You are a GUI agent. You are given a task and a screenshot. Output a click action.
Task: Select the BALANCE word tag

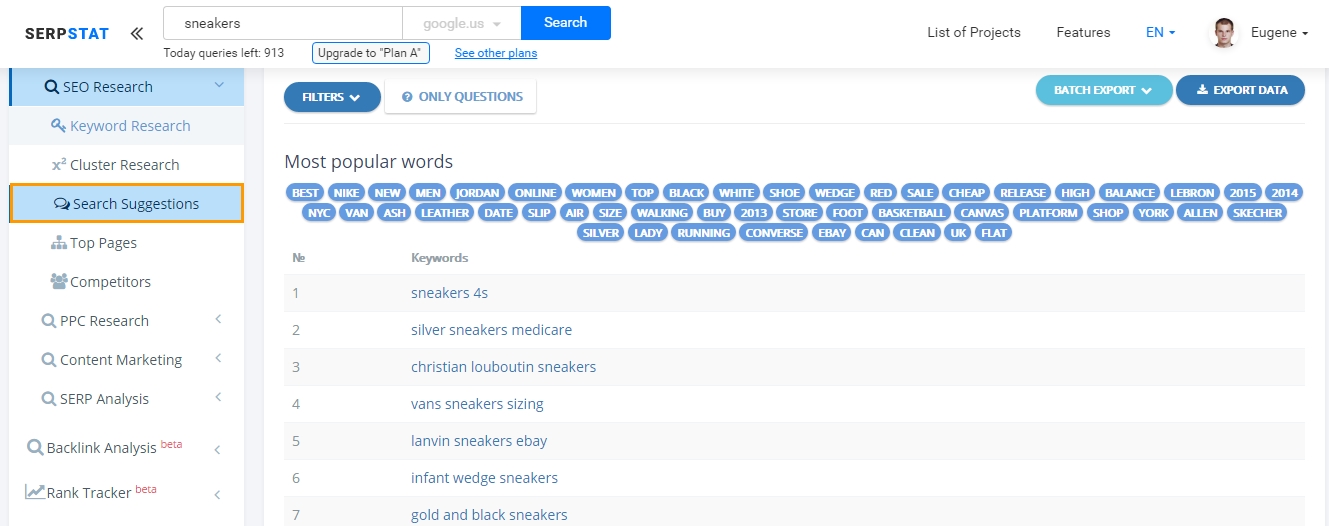tap(1129, 193)
